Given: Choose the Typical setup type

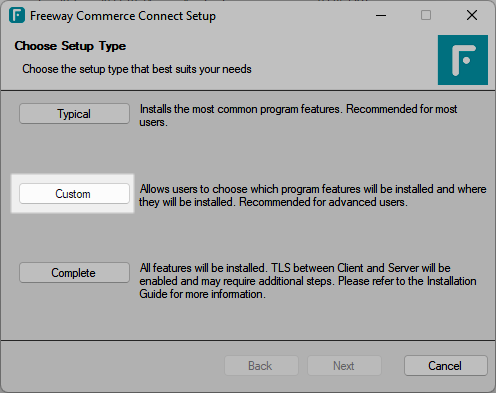Looking at the screenshot, I should pos(74,114).
